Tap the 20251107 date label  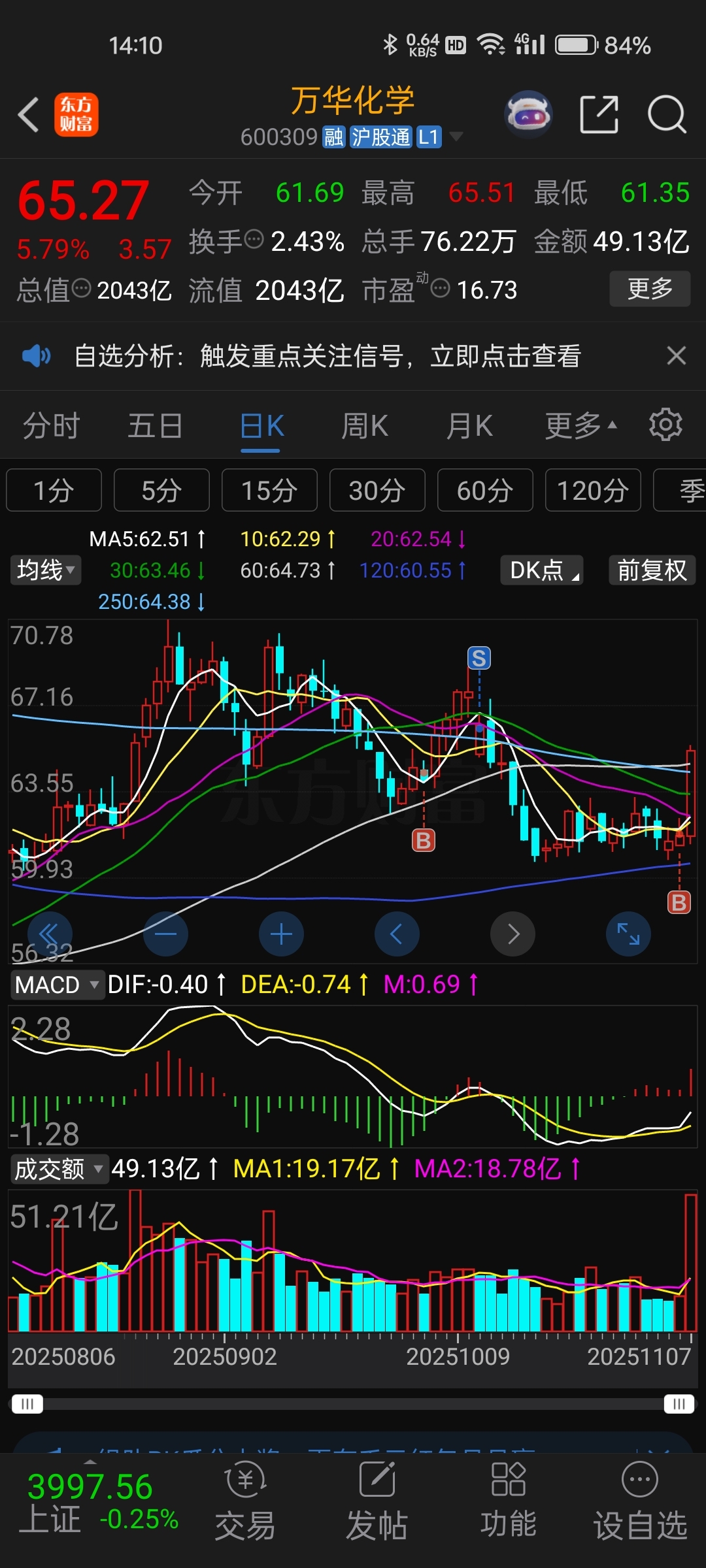(639, 1357)
